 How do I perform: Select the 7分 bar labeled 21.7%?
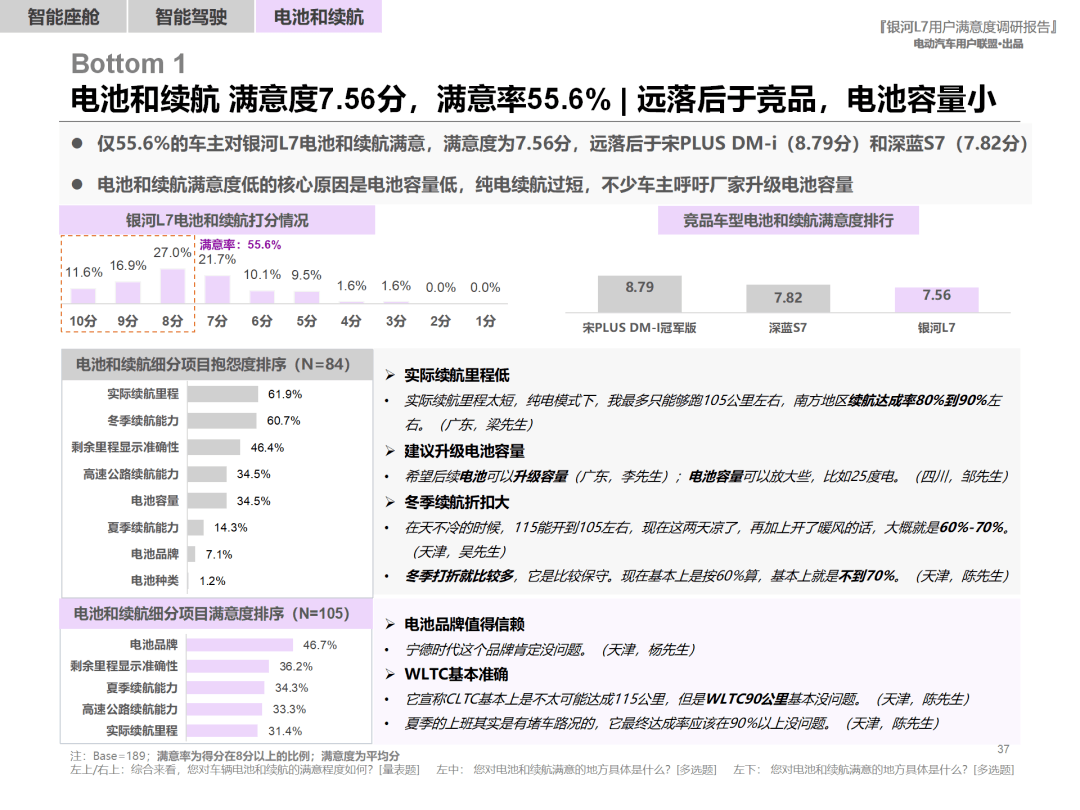point(218,289)
